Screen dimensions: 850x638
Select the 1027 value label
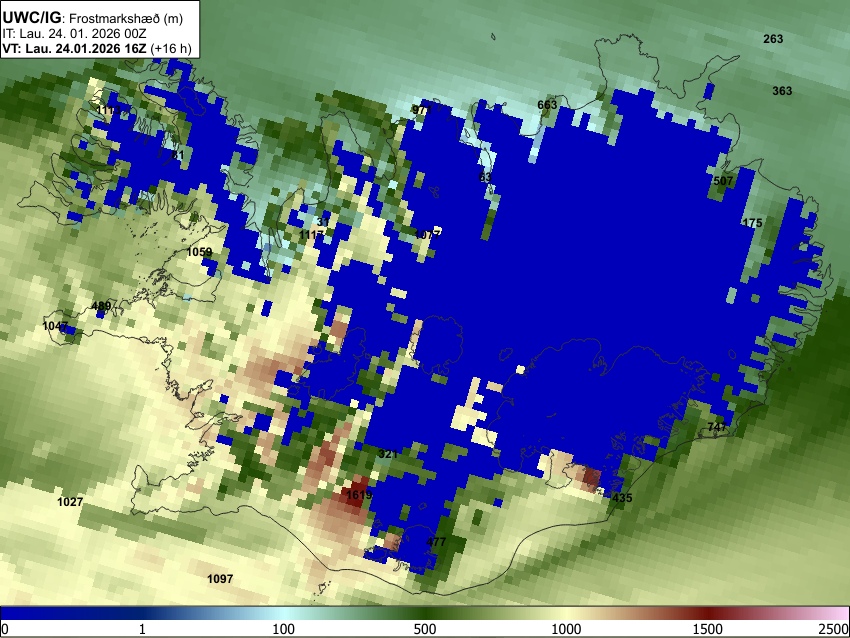70,502
